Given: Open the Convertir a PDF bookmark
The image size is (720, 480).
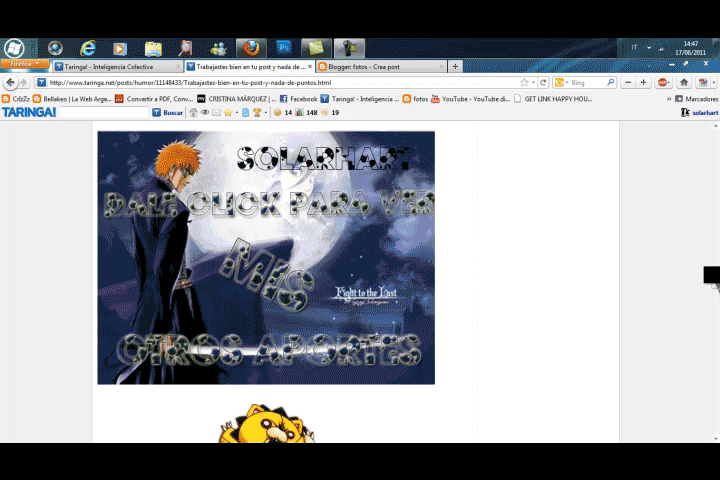Looking at the screenshot, I should [154, 99].
